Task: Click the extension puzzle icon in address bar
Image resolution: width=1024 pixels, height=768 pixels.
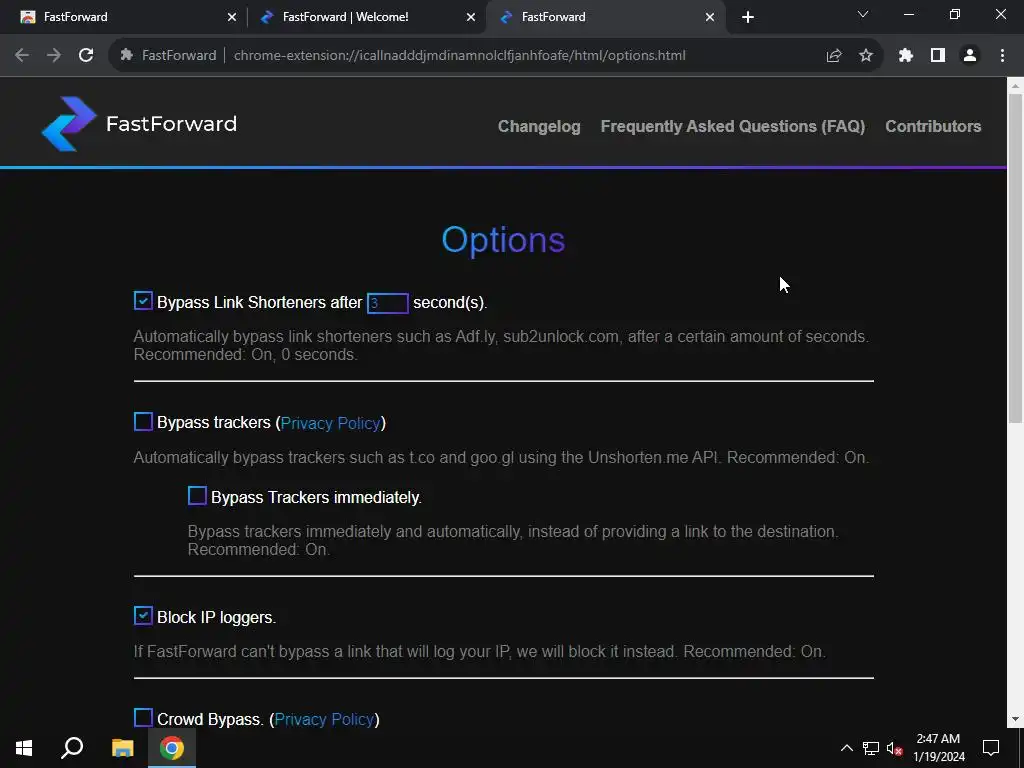Action: (x=127, y=56)
